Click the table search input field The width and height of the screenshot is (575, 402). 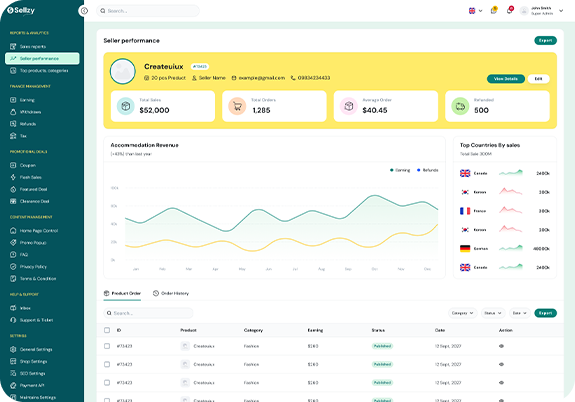coord(148,313)
